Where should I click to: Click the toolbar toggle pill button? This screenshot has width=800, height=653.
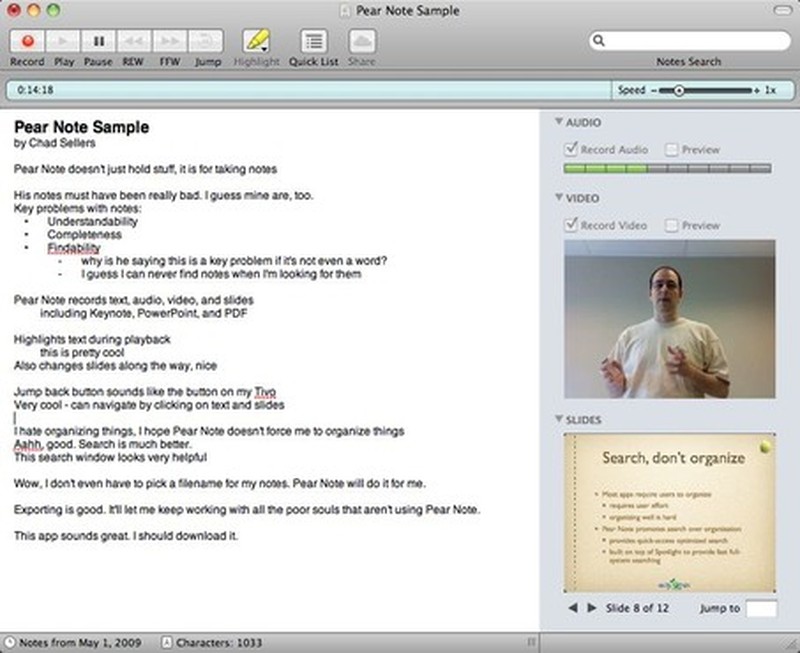(x=783, y=11)
